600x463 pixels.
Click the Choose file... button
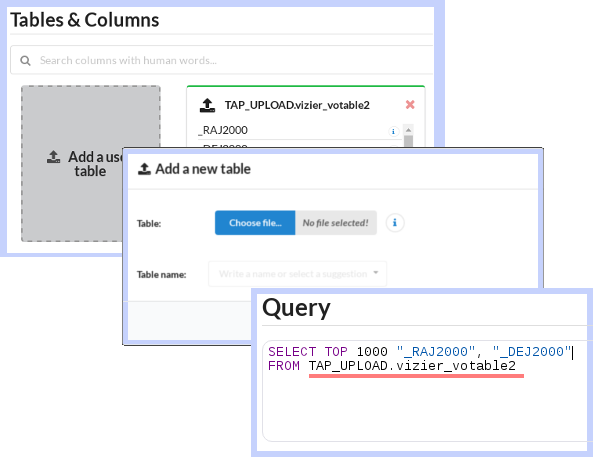pos(255,223)
